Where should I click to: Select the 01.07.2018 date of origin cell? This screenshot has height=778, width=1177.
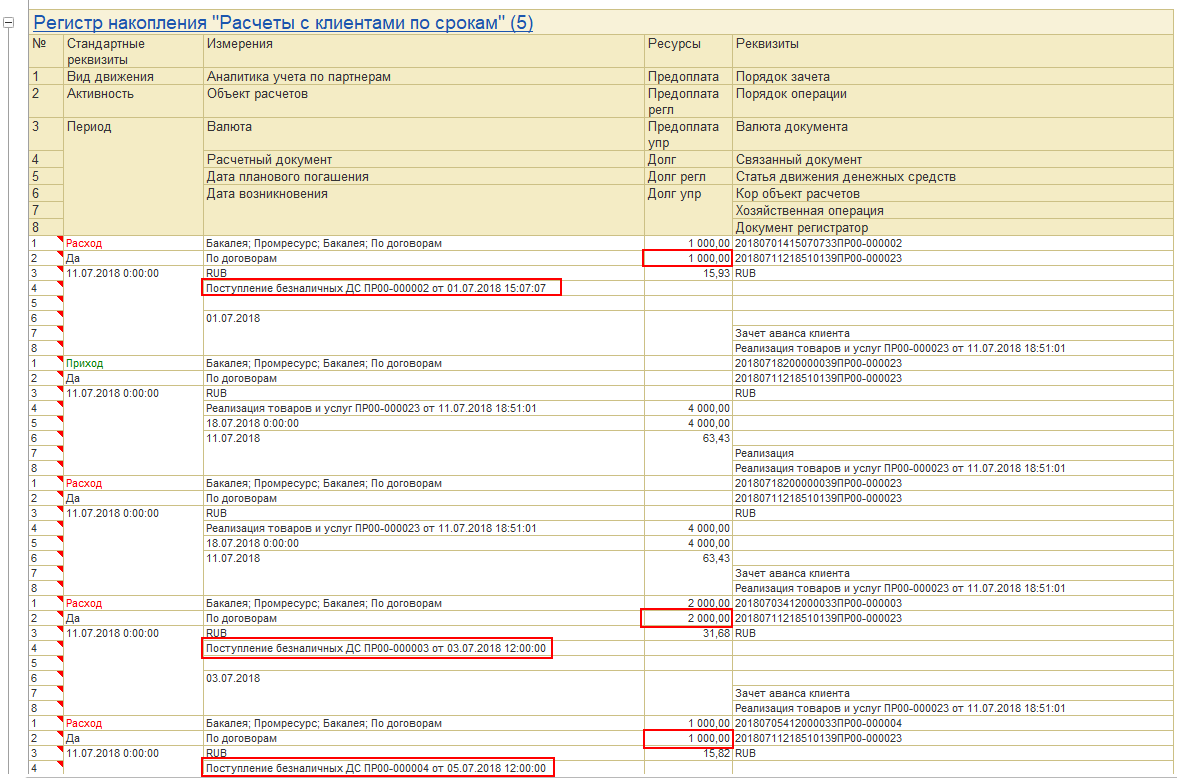tap(233, 318)
